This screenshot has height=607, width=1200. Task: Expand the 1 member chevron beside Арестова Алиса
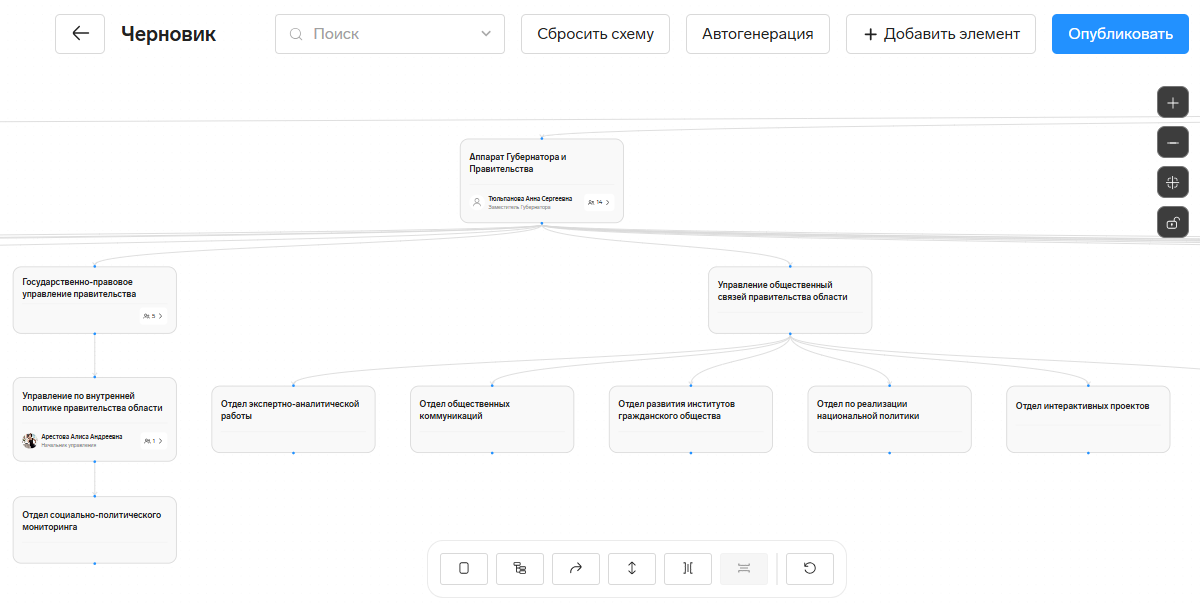[160, 440]
